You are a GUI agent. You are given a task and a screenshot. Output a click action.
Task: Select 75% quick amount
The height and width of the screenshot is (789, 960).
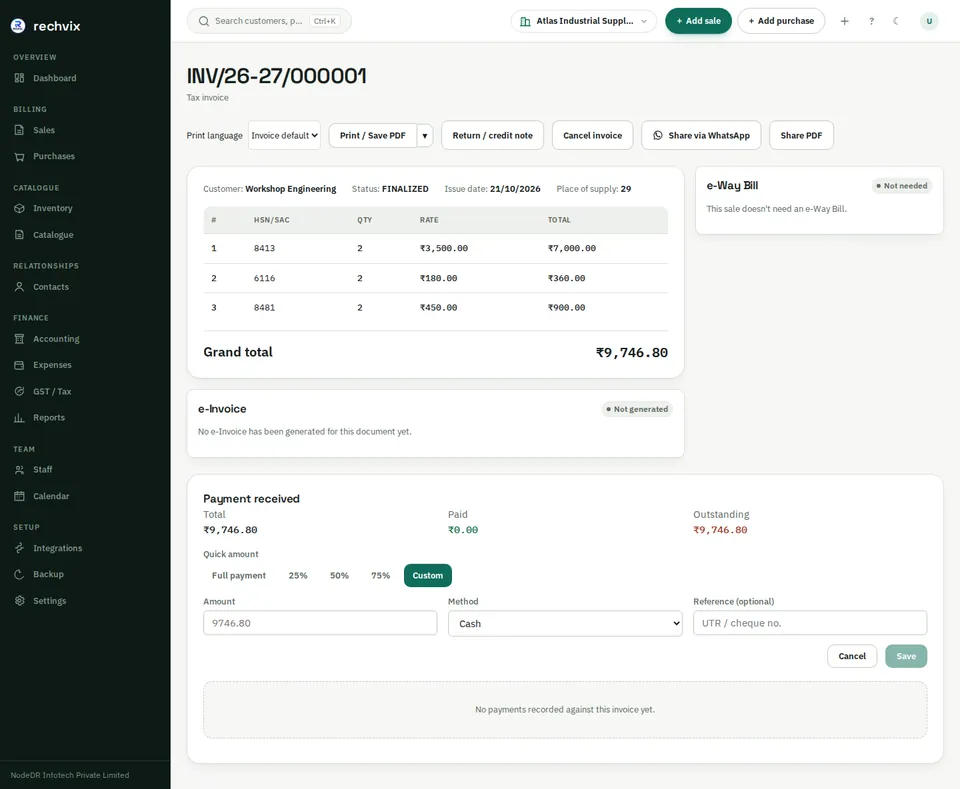click(380, 575)
